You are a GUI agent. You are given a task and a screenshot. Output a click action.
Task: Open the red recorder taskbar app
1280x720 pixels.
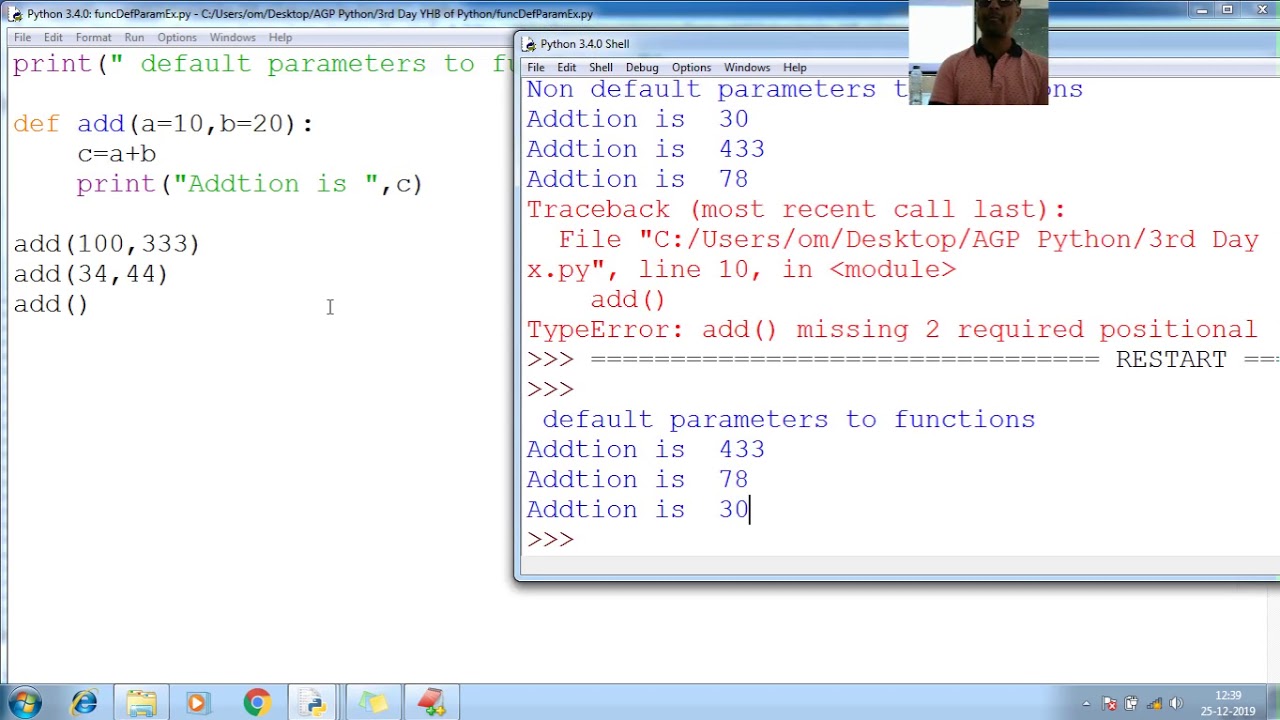[x=432, y=703]
